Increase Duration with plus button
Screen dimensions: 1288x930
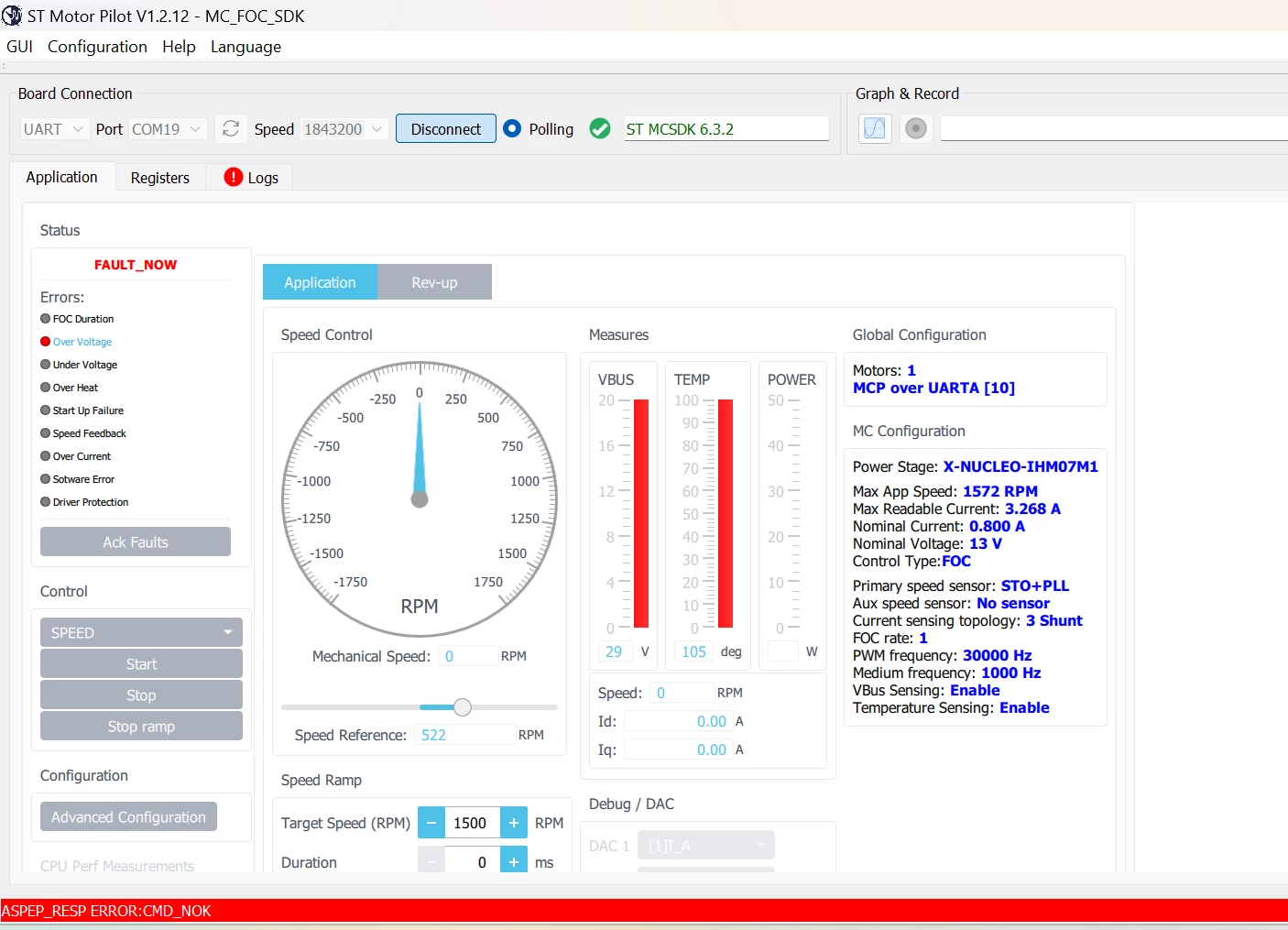tap(514, 862)
